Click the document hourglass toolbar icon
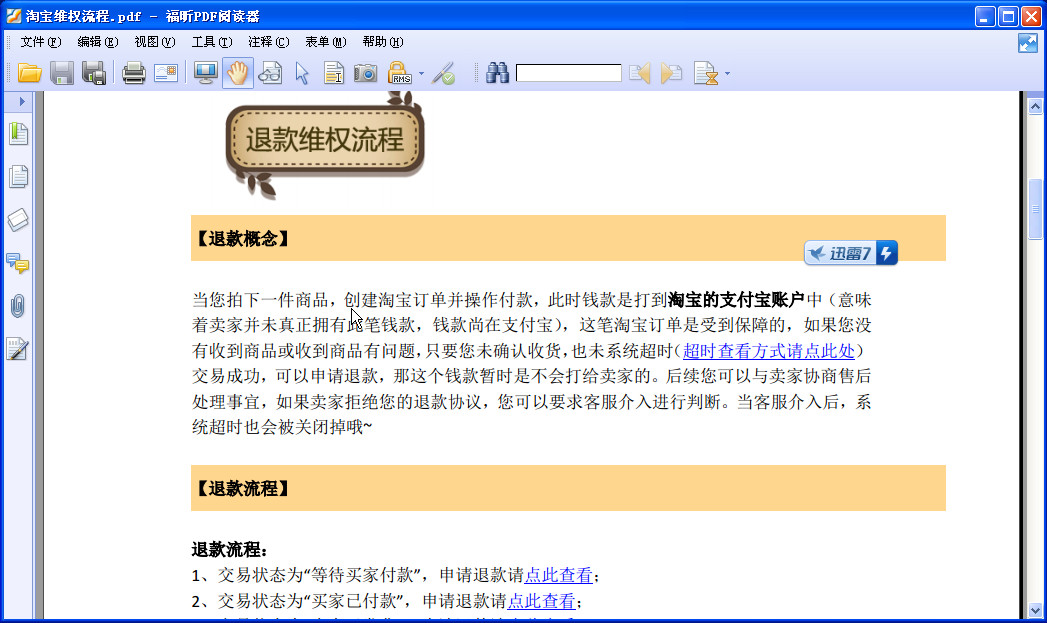This screenshot has height=623, width=1047. click(x=706, y=73)
